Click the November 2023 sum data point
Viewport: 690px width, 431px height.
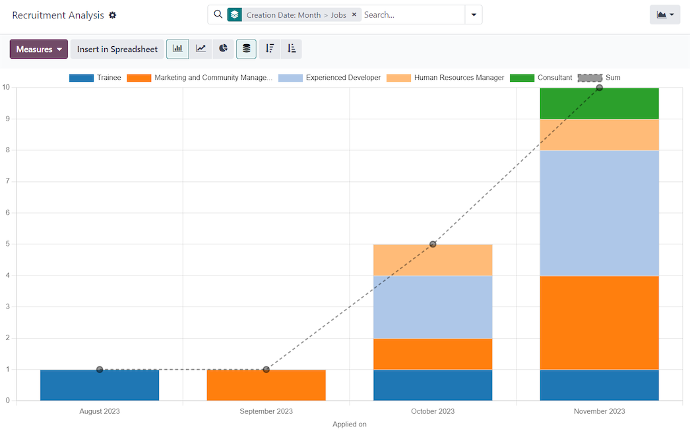click(599, 88)
